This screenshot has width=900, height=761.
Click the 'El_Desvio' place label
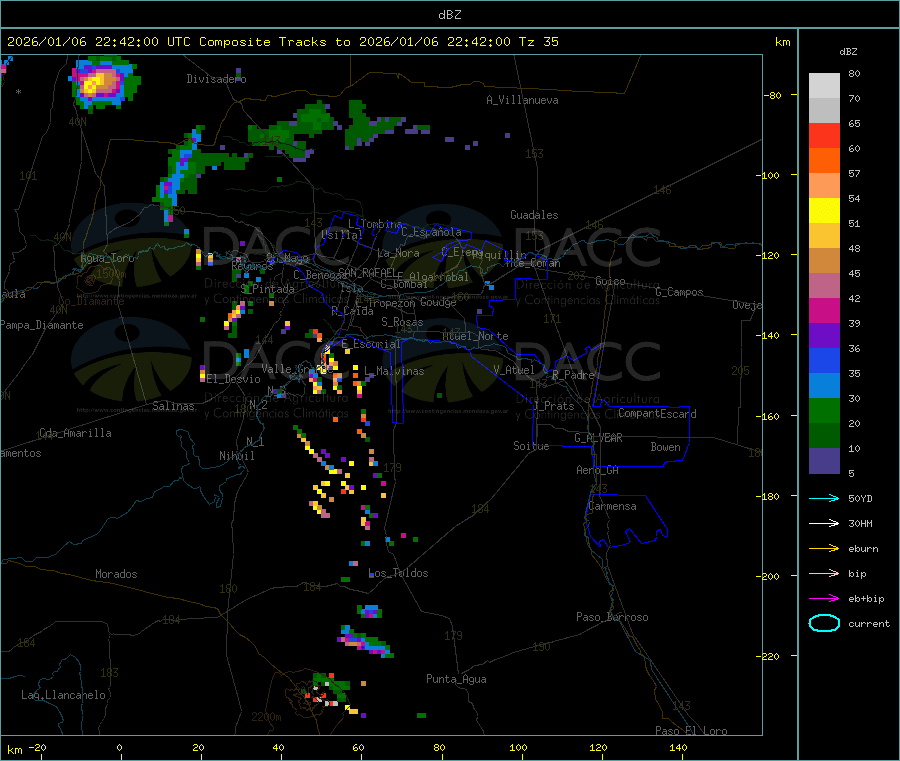pyautogui.click(x=233, y=379)
